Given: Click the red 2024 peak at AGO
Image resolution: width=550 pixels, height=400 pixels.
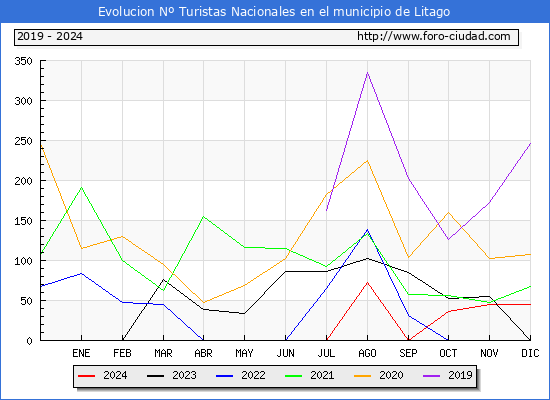Looking at the screenshot, I should tap(367, 282).
